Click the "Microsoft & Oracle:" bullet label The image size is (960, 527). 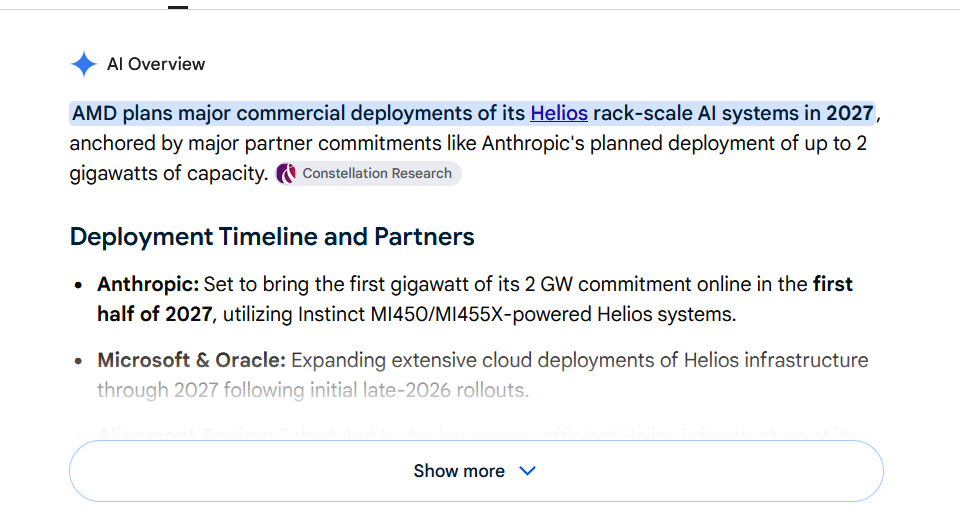(x=192, y=360)
